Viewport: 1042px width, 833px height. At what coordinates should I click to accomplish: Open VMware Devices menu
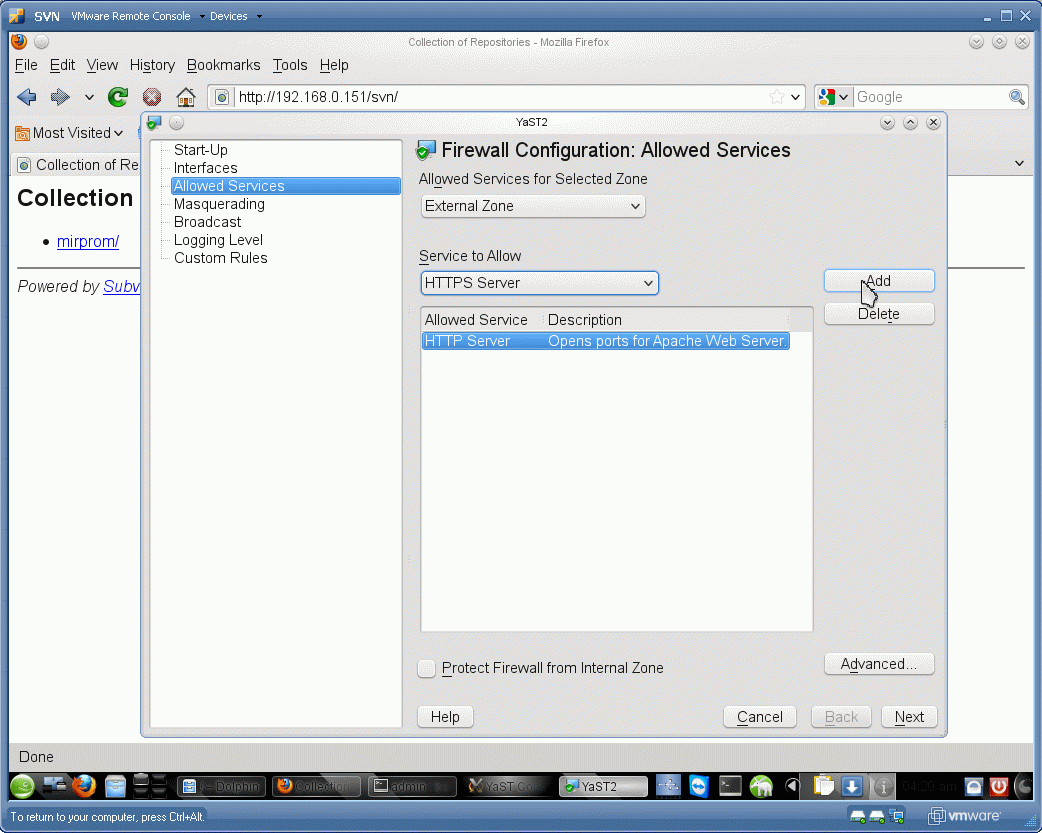[x=235, y=16]
